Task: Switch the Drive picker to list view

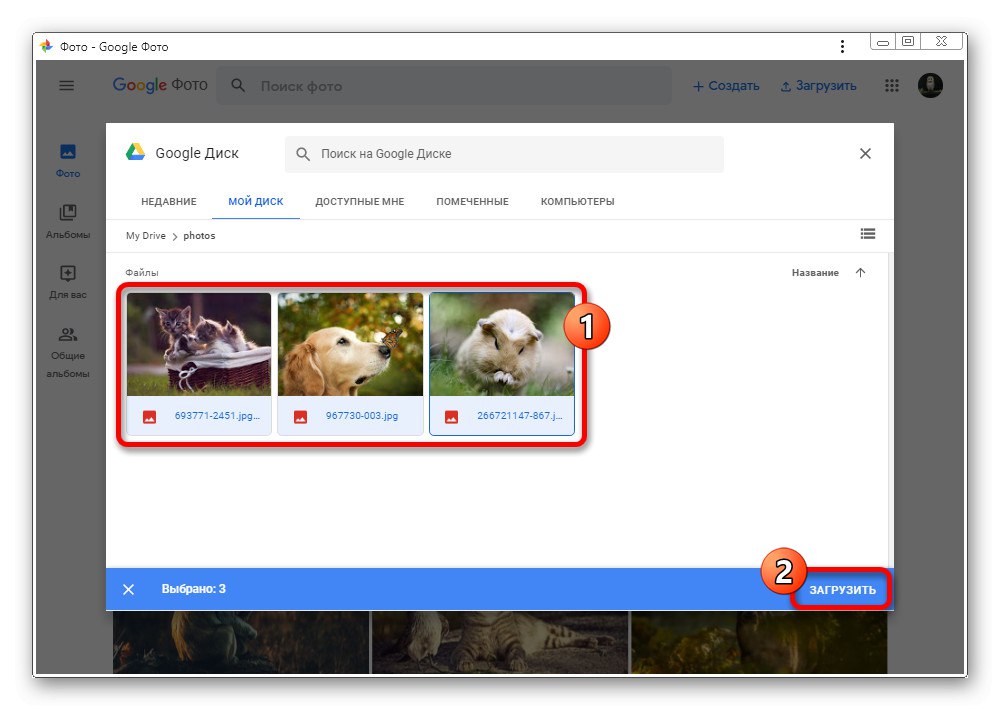Action: (868, 234)
